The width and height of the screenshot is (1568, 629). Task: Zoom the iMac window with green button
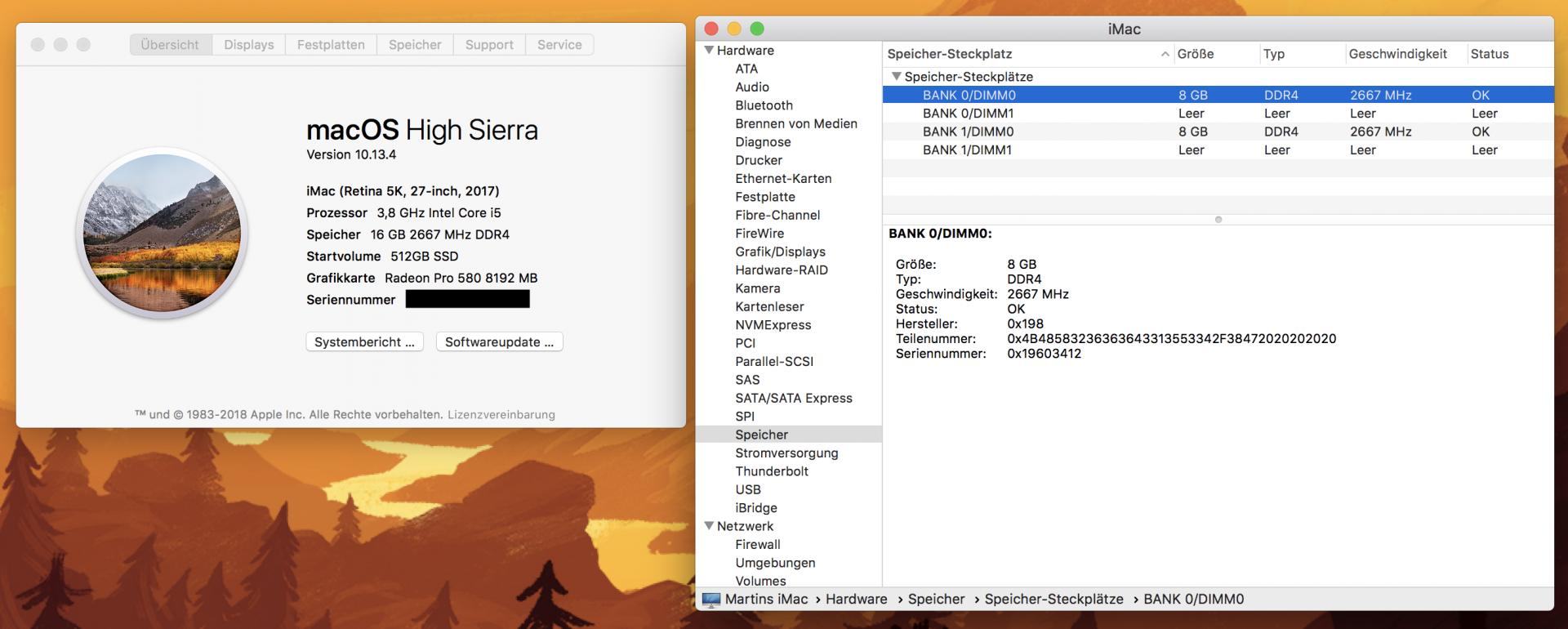[757, 29]
